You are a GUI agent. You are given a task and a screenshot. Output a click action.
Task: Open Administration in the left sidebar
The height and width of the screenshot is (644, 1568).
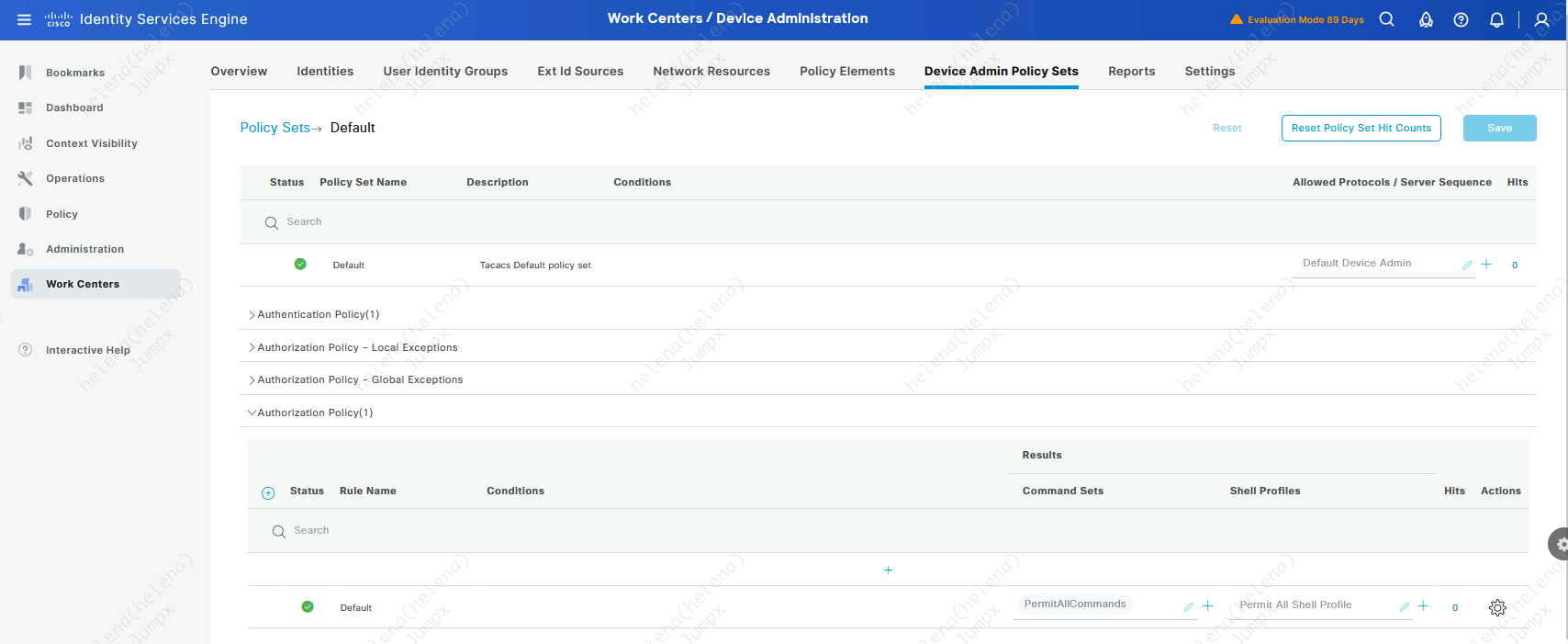tap(84, 249)
